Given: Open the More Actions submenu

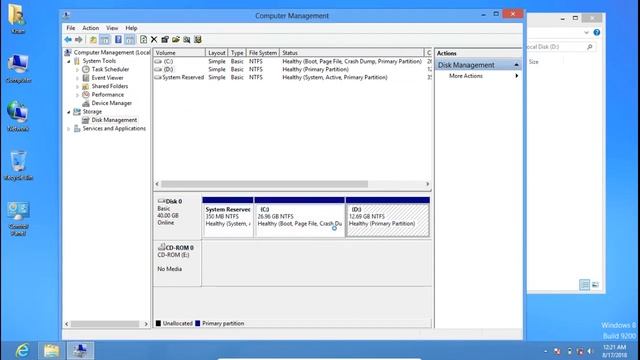Looking at the screenshot, I should 478,76.
